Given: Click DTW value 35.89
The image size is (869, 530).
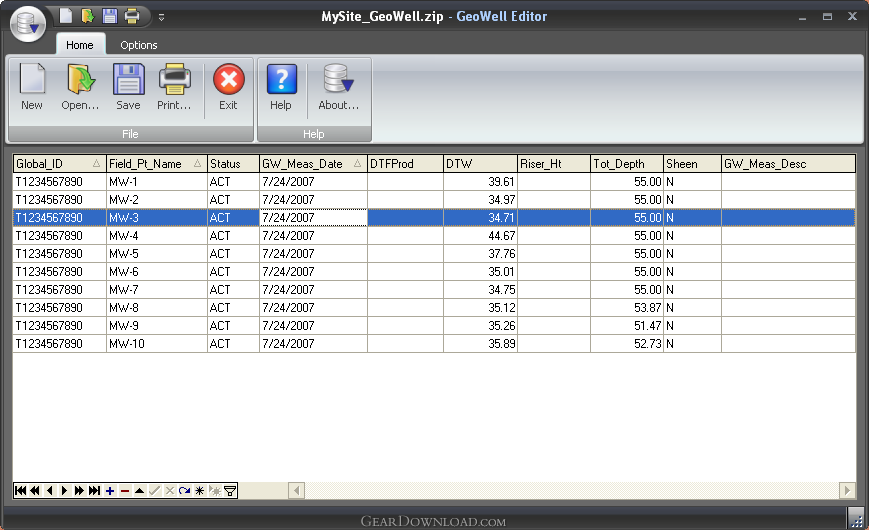Looking at the screenshot, I should (480, 344).
